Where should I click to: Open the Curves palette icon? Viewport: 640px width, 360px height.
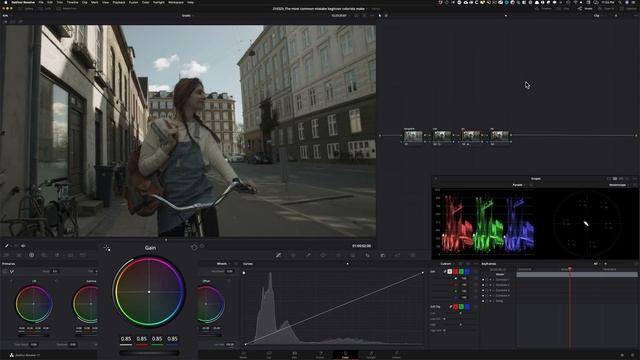click(x=278, y=255)
